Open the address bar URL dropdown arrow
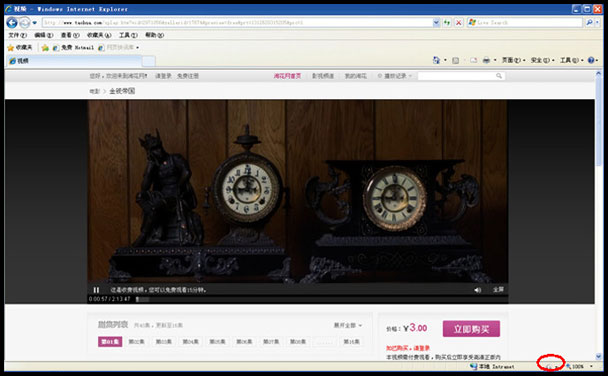 pyautogui.click(x=436, y=23)
